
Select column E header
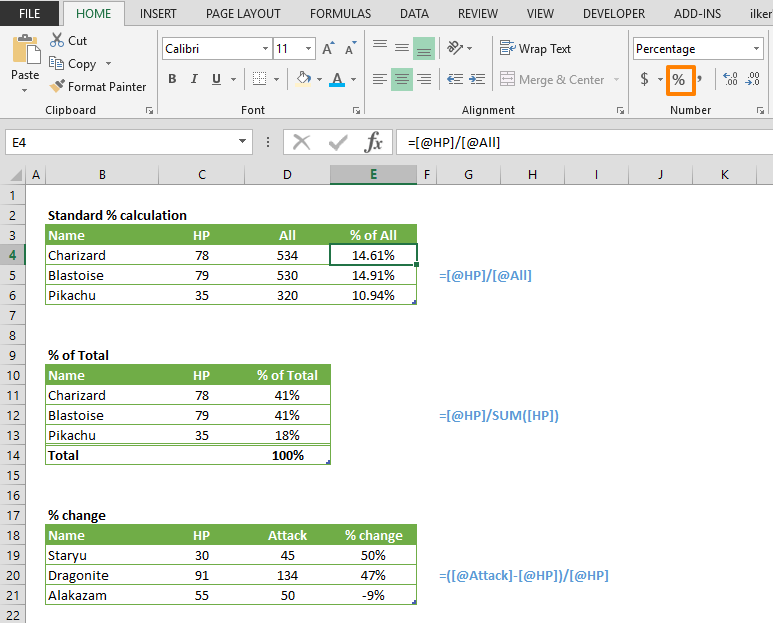(x=373, y=174)
